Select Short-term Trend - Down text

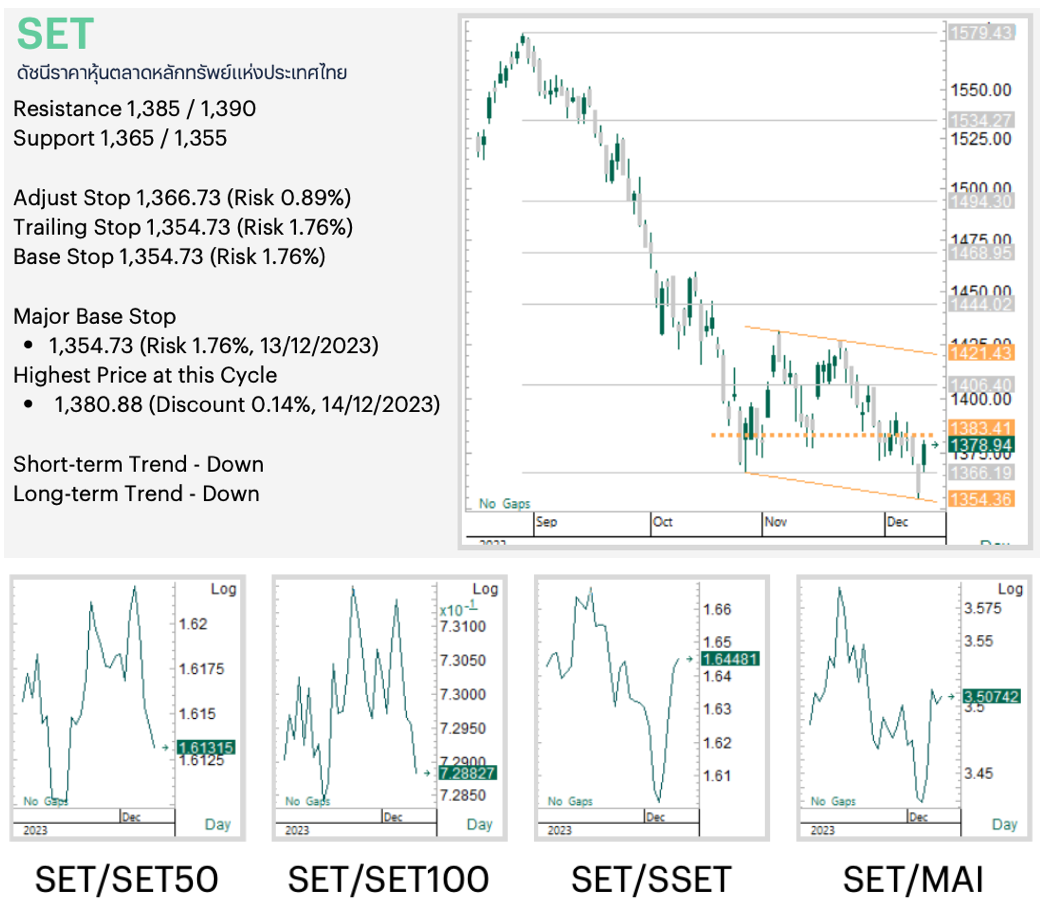pyautogui.click(x=139, y=464)
